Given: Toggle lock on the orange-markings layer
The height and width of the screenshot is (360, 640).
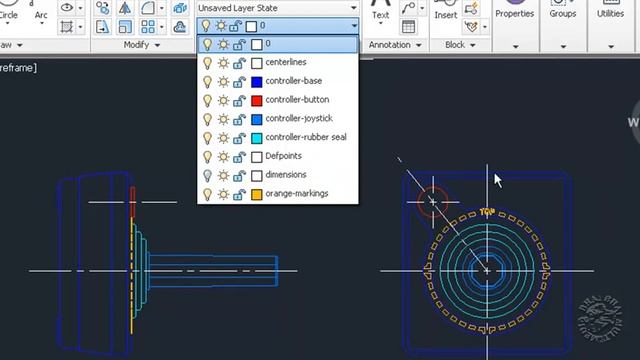Looking at the screenshot, I should point(239,194).
